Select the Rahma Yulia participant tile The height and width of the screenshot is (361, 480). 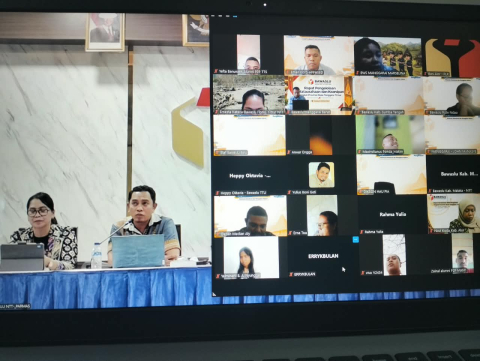392,215
